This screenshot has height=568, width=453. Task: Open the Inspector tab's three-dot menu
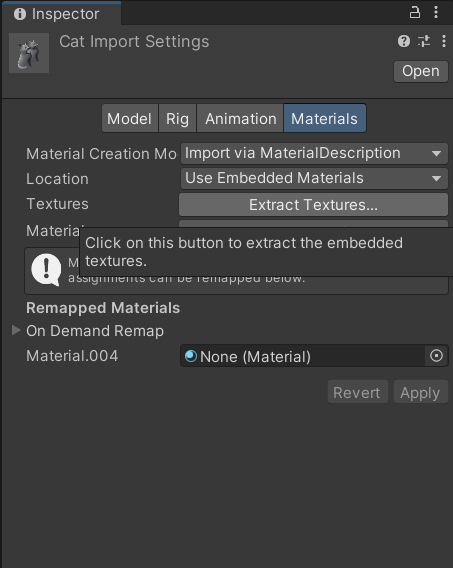(x=436, y=13)
